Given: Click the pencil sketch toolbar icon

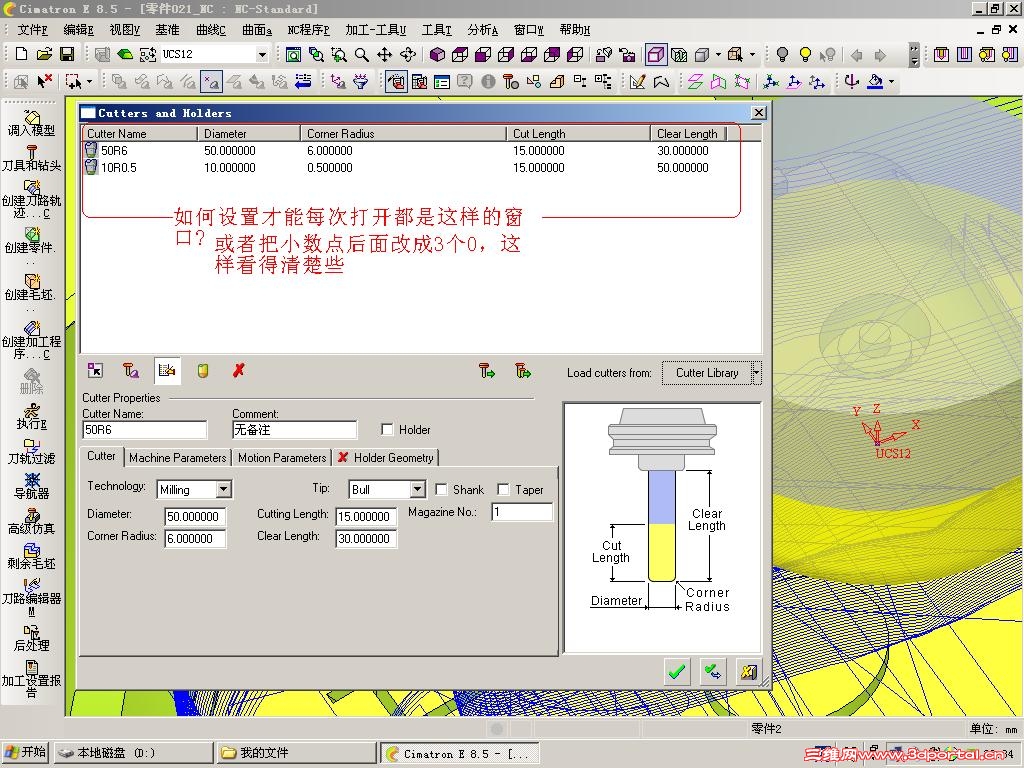Looking at the screenshot, I should pos(638,82).
